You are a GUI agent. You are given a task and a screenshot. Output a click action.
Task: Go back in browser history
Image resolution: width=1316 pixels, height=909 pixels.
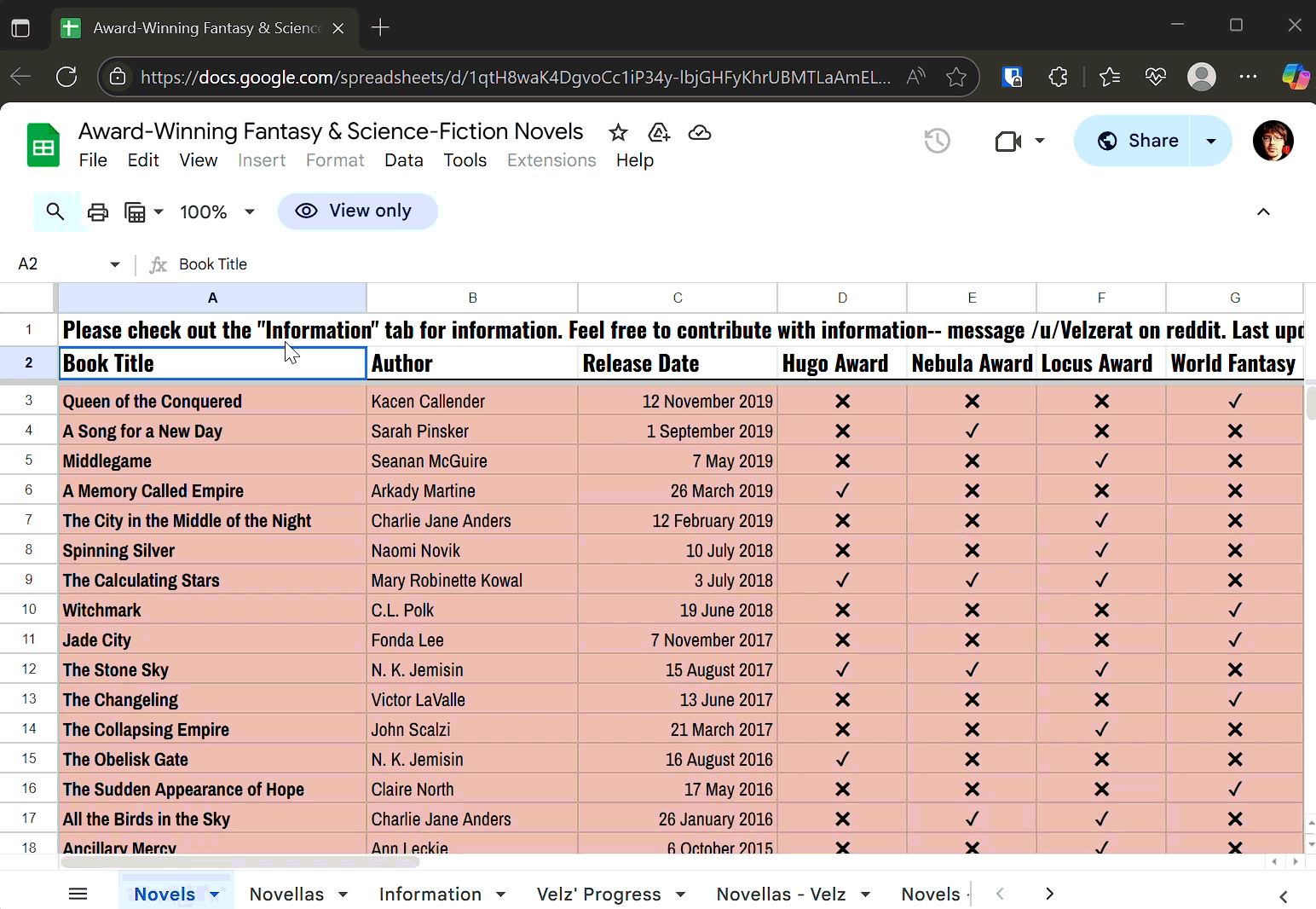coord(20,77)
